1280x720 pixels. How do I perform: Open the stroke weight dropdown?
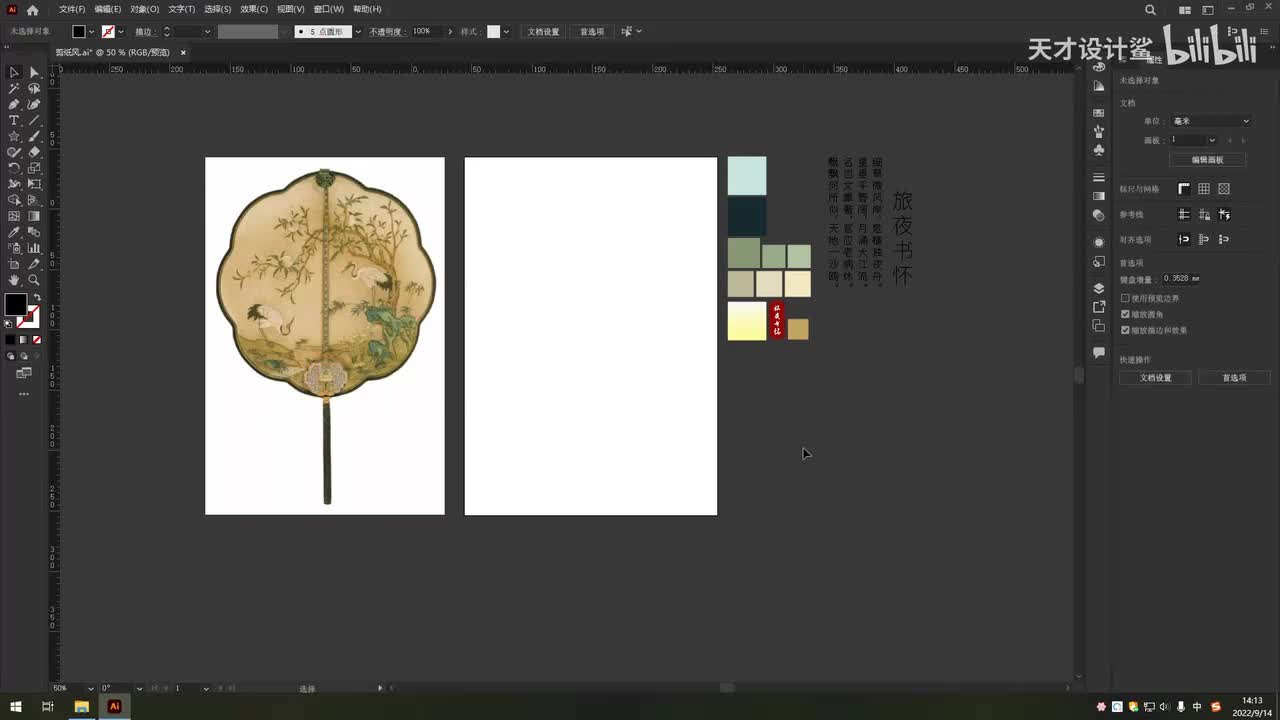[x=207, y=32]
